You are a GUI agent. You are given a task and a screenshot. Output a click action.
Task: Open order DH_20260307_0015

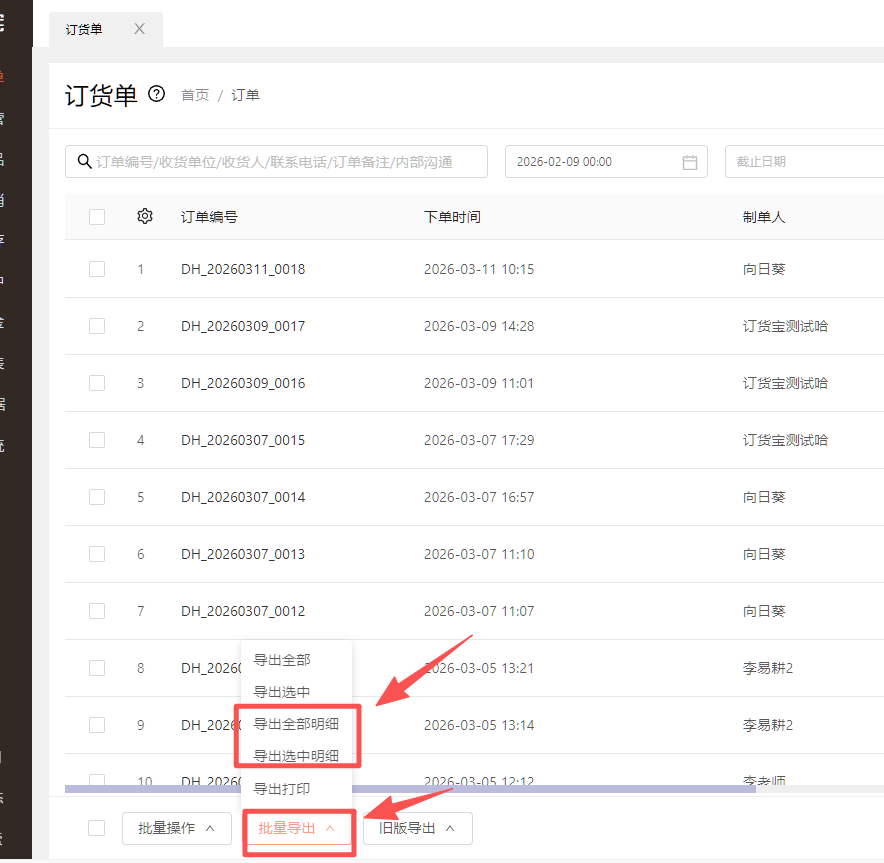(x=243, y=440)
